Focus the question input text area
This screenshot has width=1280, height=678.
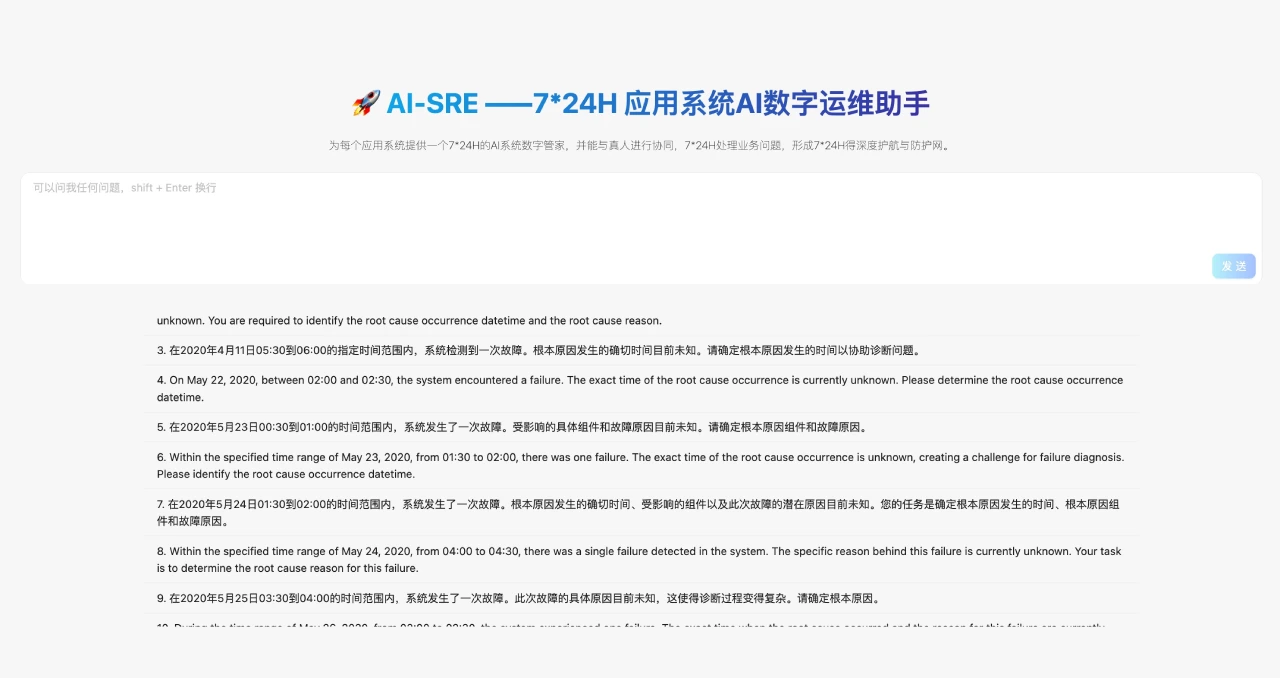pyautogui.click(x=640, y=228)
